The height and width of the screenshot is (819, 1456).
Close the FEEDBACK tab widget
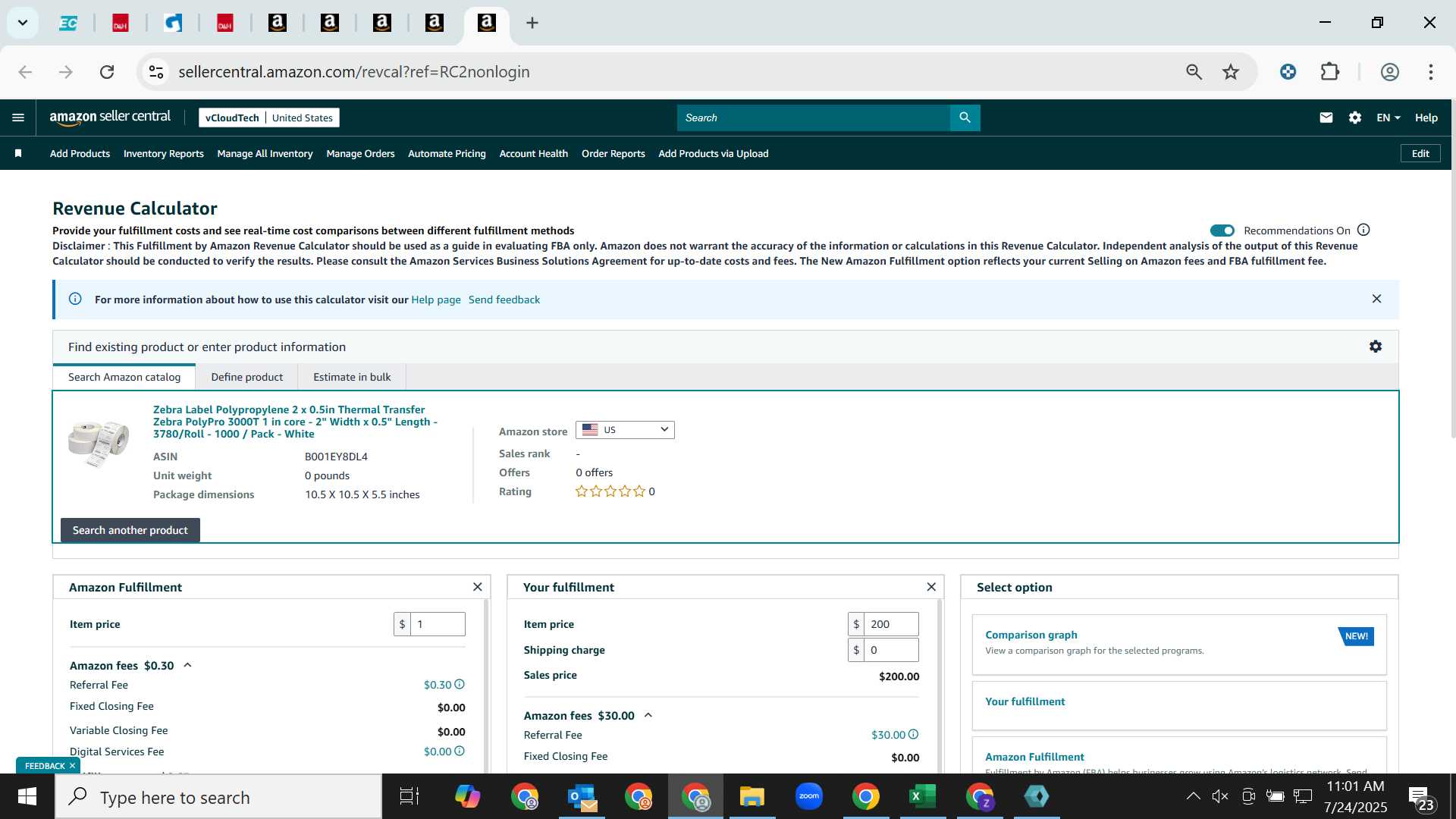73,766
